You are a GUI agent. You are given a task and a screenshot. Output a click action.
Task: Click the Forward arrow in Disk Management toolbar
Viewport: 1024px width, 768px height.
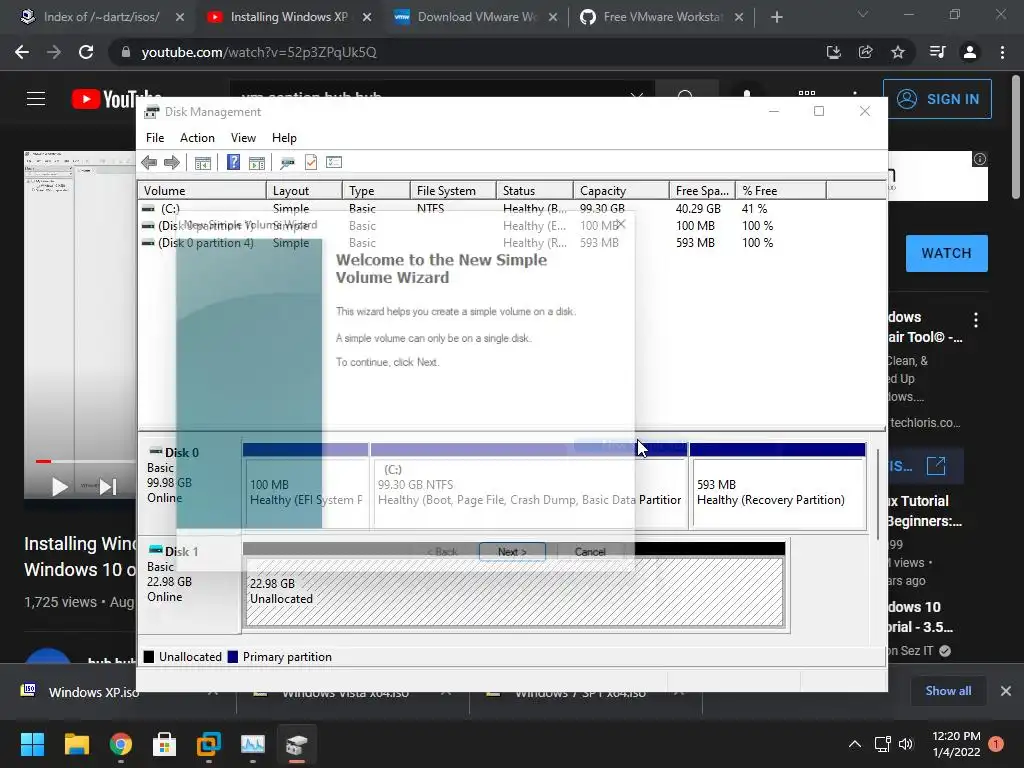coord(172,163)
